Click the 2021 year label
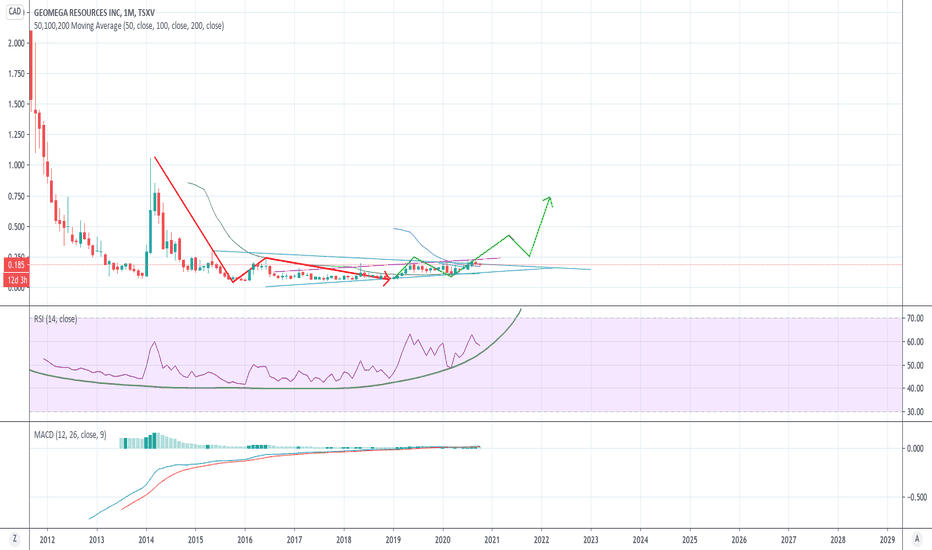Screen dimensions: 932x550 click(x=492, y=540)
